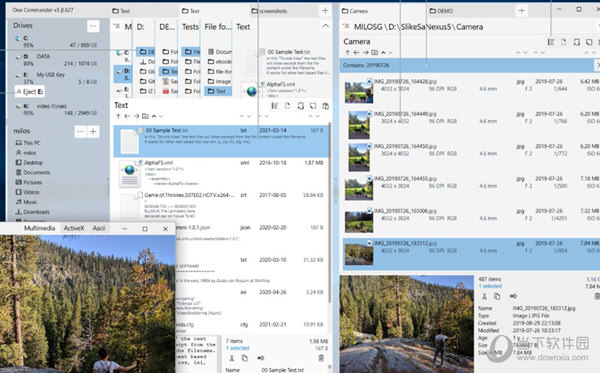Select photo IMG_20190726_164455.jpg
Screen dimensions: 600x373
[471, 189]
